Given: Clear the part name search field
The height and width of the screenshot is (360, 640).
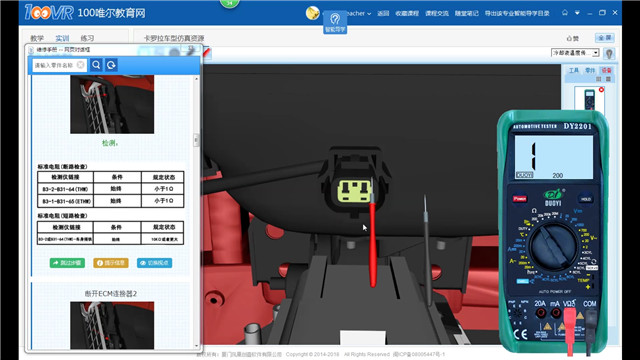Looking at the screenshot, I should 80,65.
